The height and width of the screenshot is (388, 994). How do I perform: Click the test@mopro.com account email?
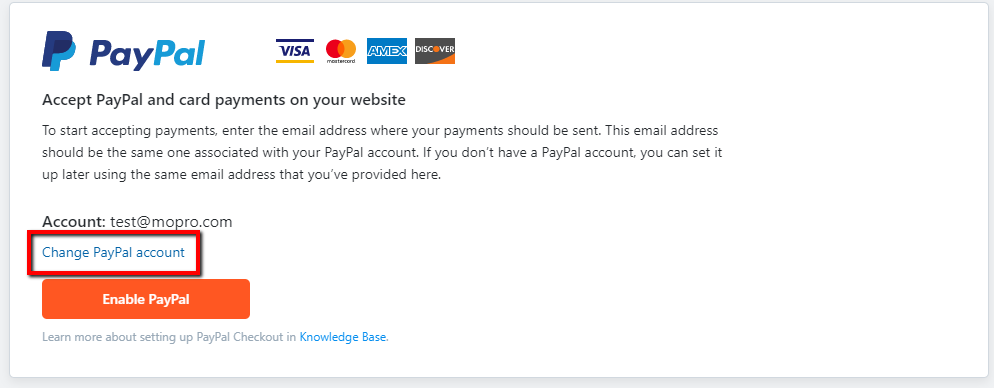click(171, 222)
